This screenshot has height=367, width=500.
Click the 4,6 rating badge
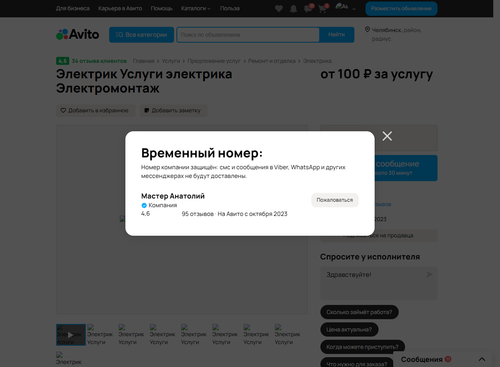point(62,61)
